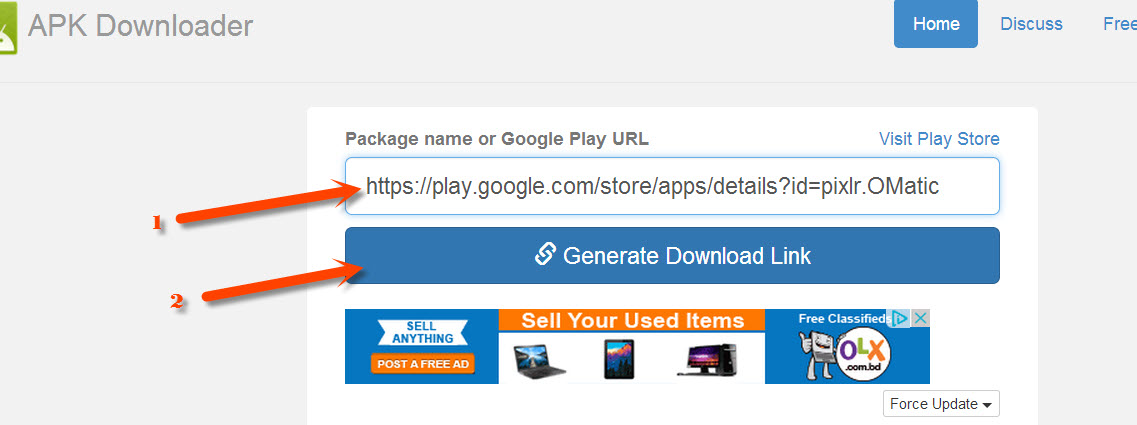The width and height of the screenshot is (1137, 425).
Task: Click the orange POST A FREE AD button
Action: click(422, 363)
